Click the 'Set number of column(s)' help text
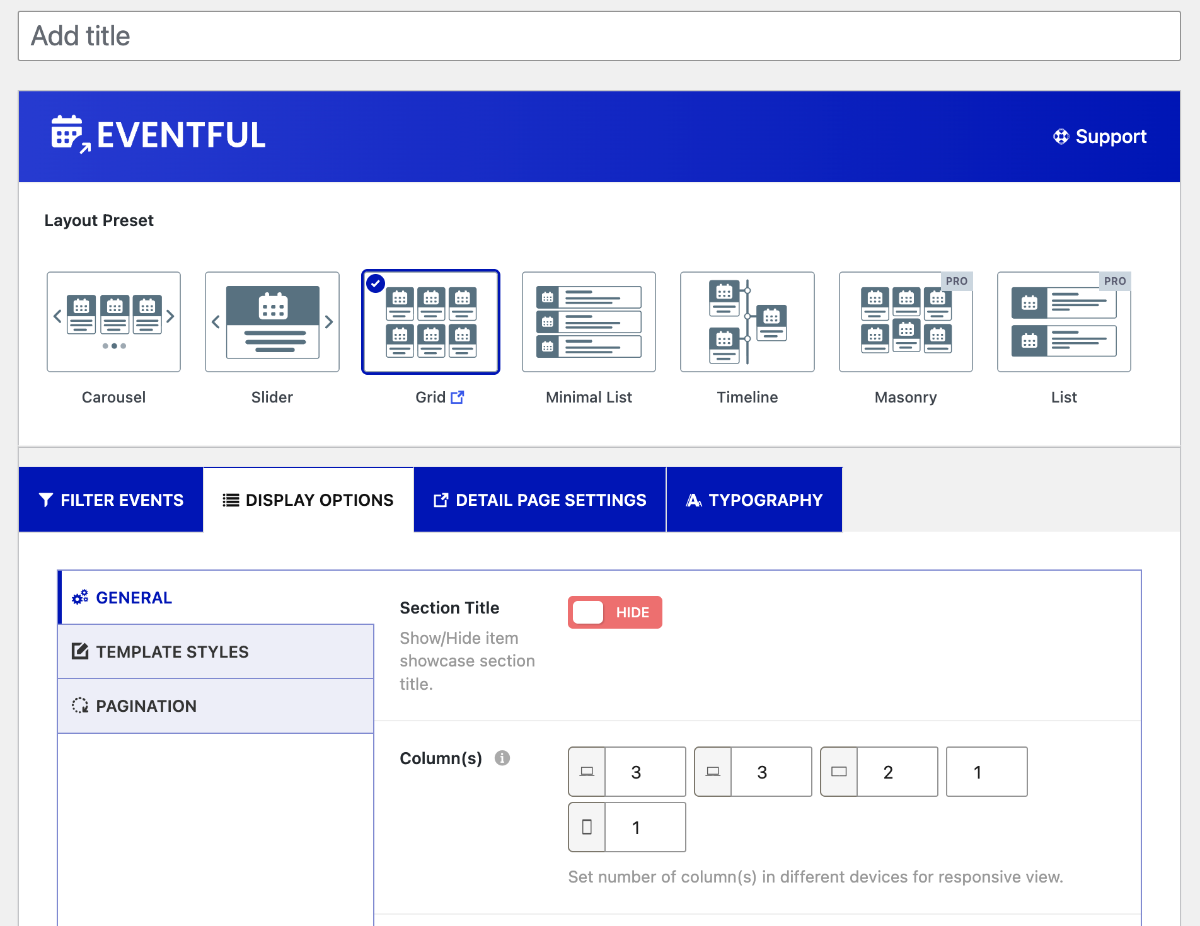 click(815, 877)
